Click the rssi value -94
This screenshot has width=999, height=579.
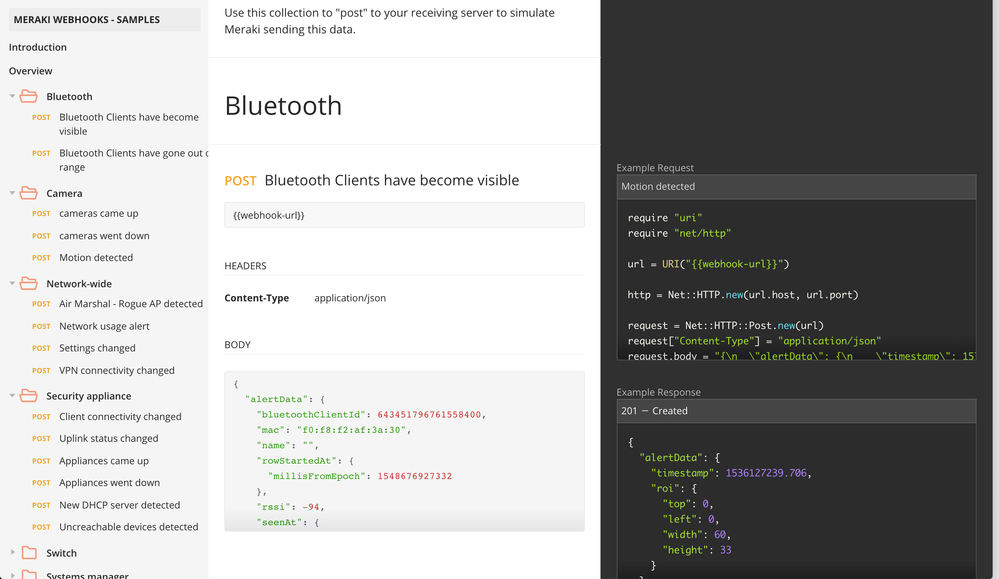(x=311, y=507)
